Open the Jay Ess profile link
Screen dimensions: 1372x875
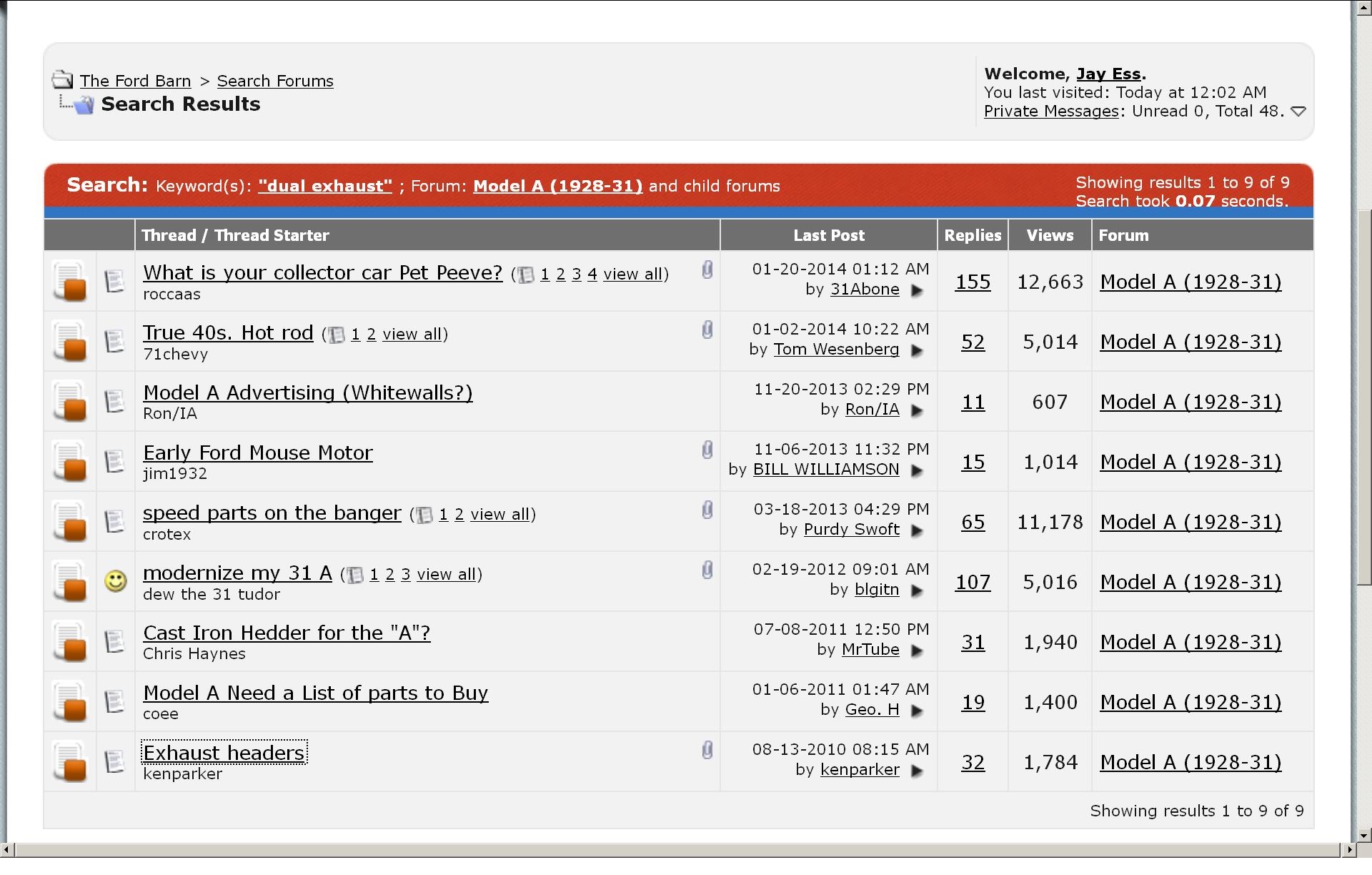[x=1108, y=74]
